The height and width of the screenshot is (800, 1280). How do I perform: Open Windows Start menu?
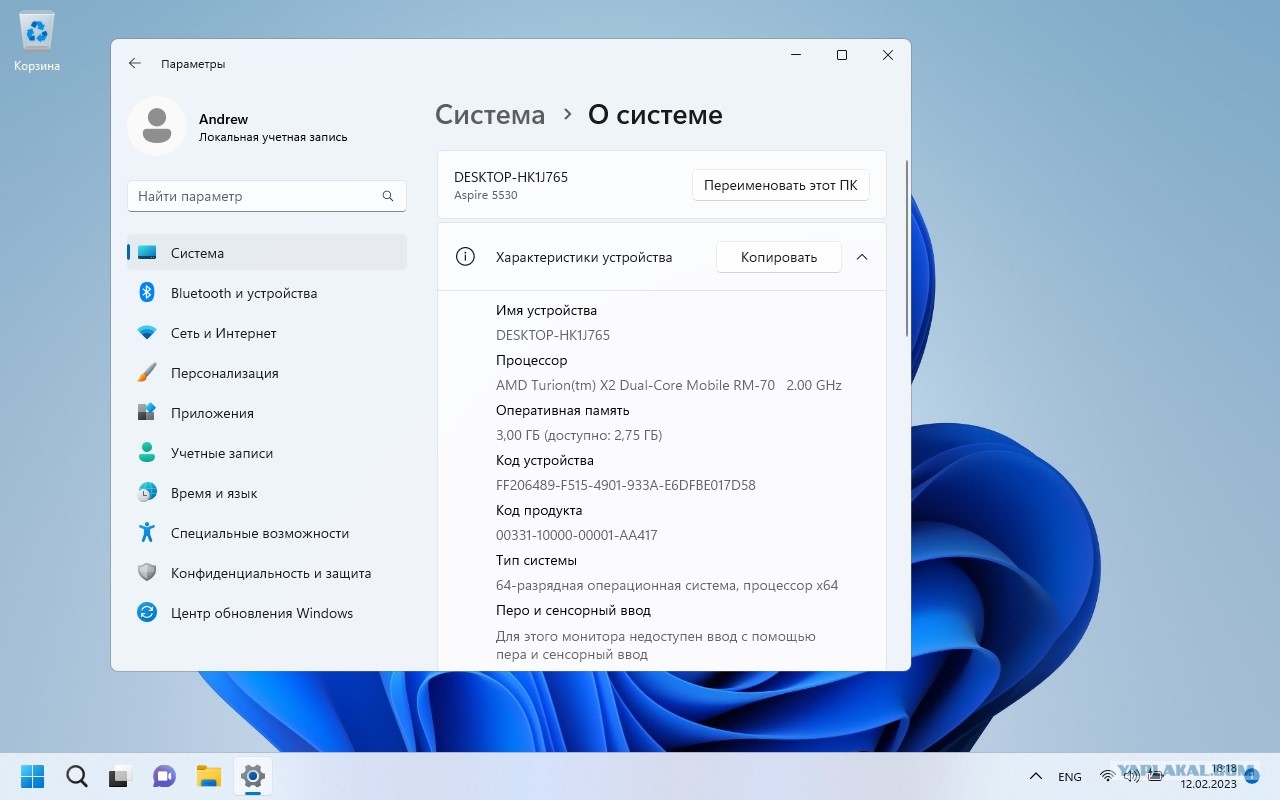click(x=32, y=776)
